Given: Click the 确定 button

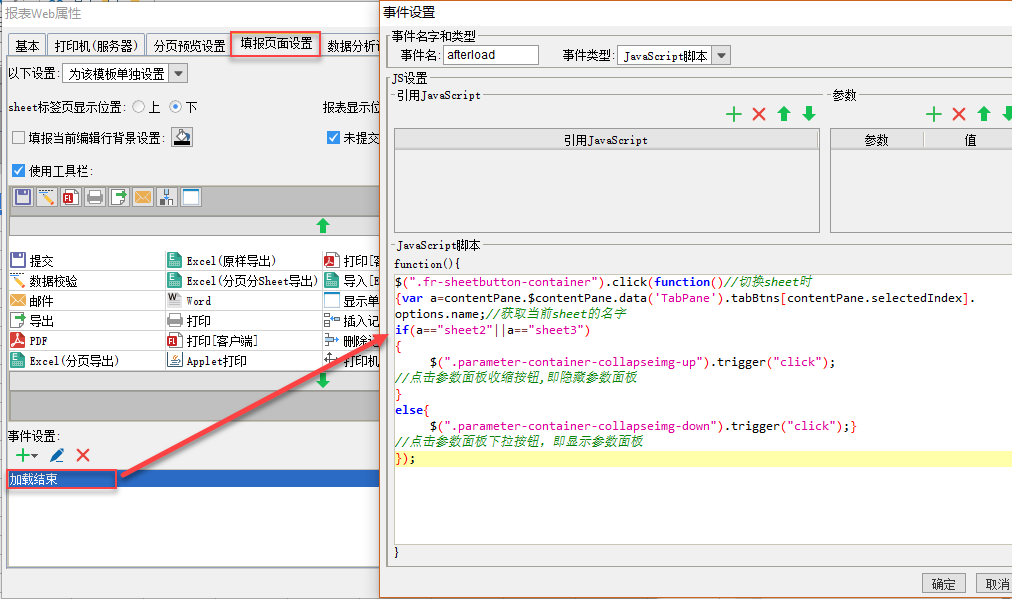Looking at the screenshot, I should 944,584.
